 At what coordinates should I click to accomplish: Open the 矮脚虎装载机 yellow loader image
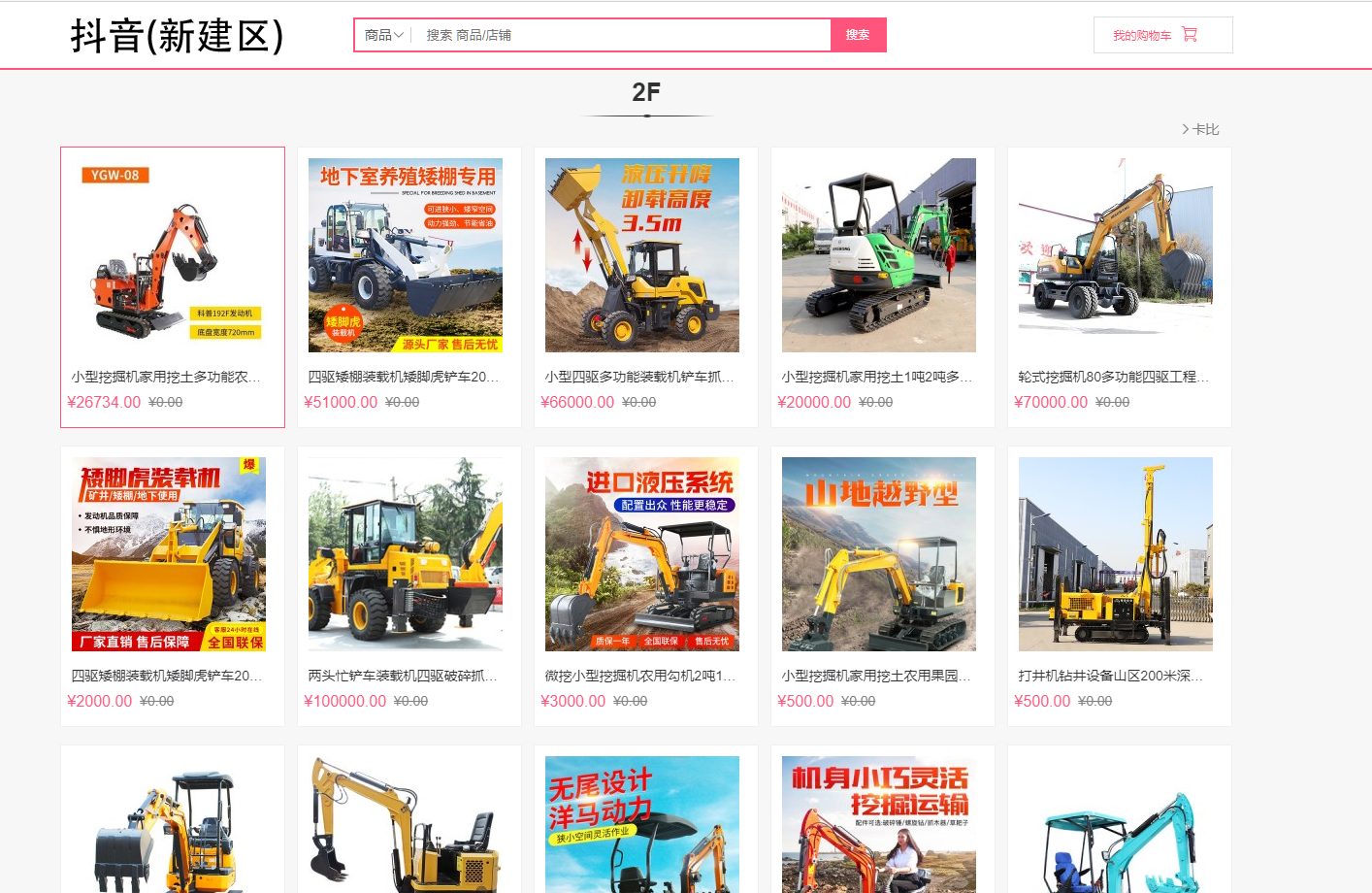[169, 554]
